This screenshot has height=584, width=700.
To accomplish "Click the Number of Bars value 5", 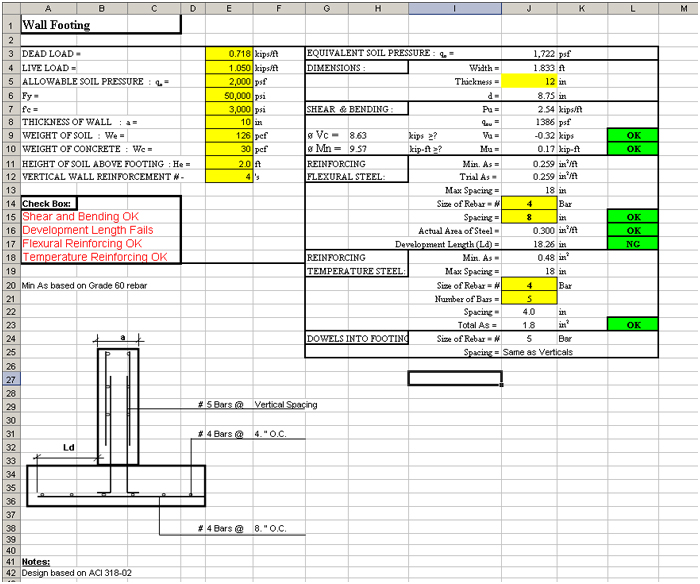I will (529, 298).
